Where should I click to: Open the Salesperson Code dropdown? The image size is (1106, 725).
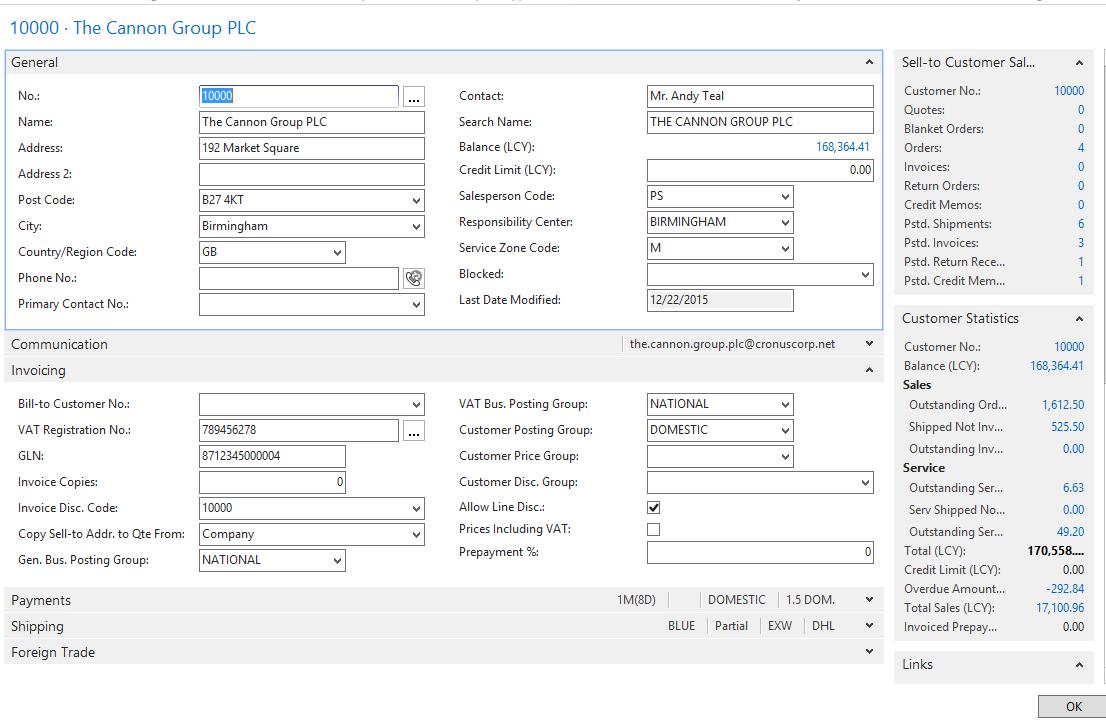click(785, 196)
